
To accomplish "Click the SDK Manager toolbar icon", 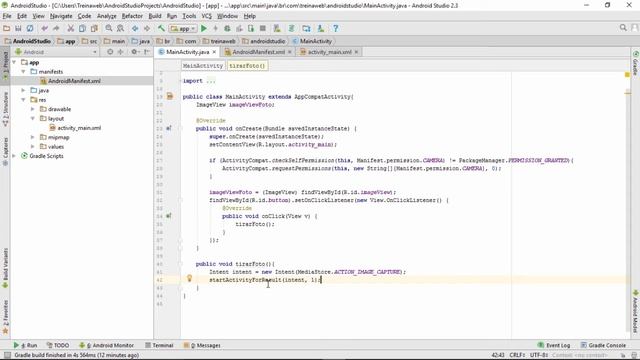I will click(321, 29).
